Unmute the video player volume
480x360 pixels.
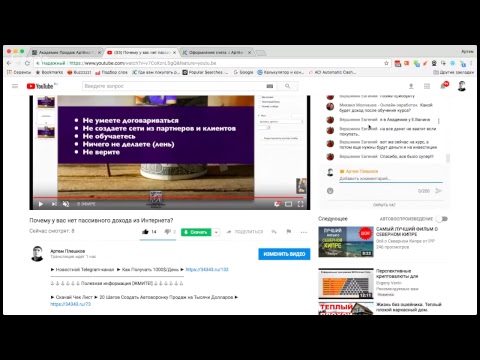click(66, 204)
